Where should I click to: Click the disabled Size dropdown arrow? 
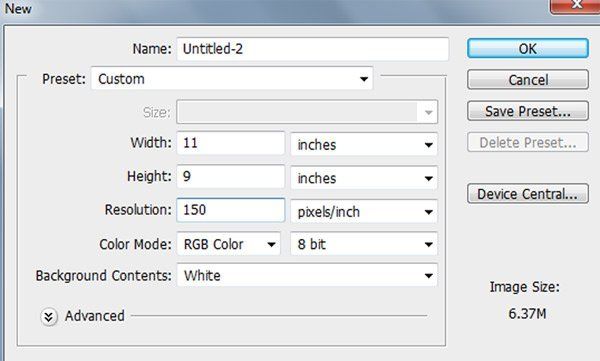tap(428, 112)
